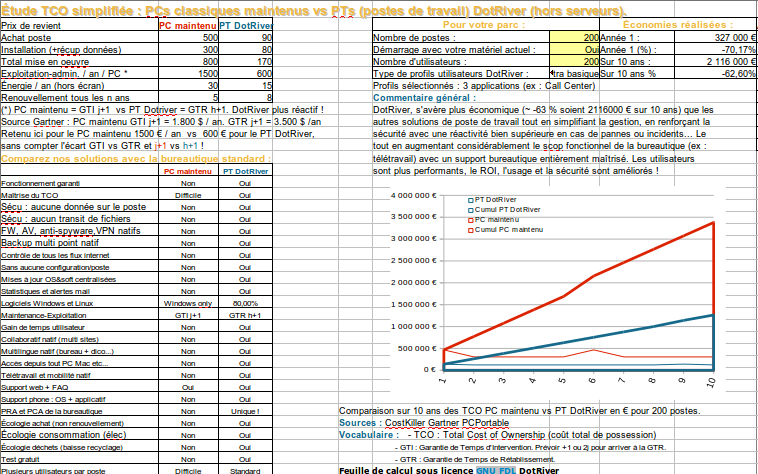Click the '4 000 000 €' chart axis label
This screenshot has height=474, width=758.
(x=413, y=196)
